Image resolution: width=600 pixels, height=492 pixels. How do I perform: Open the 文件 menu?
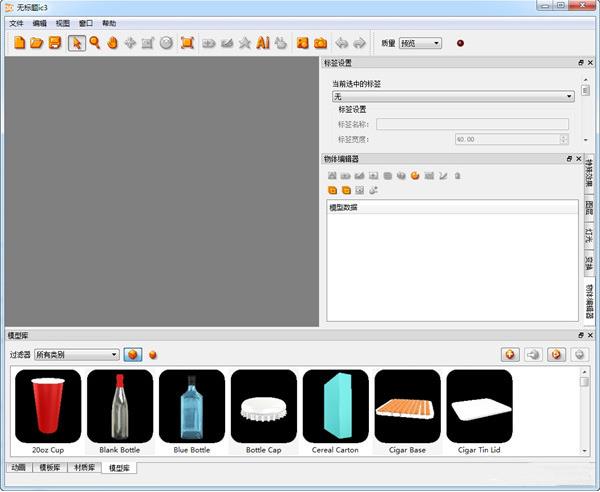tap(16, 22)
